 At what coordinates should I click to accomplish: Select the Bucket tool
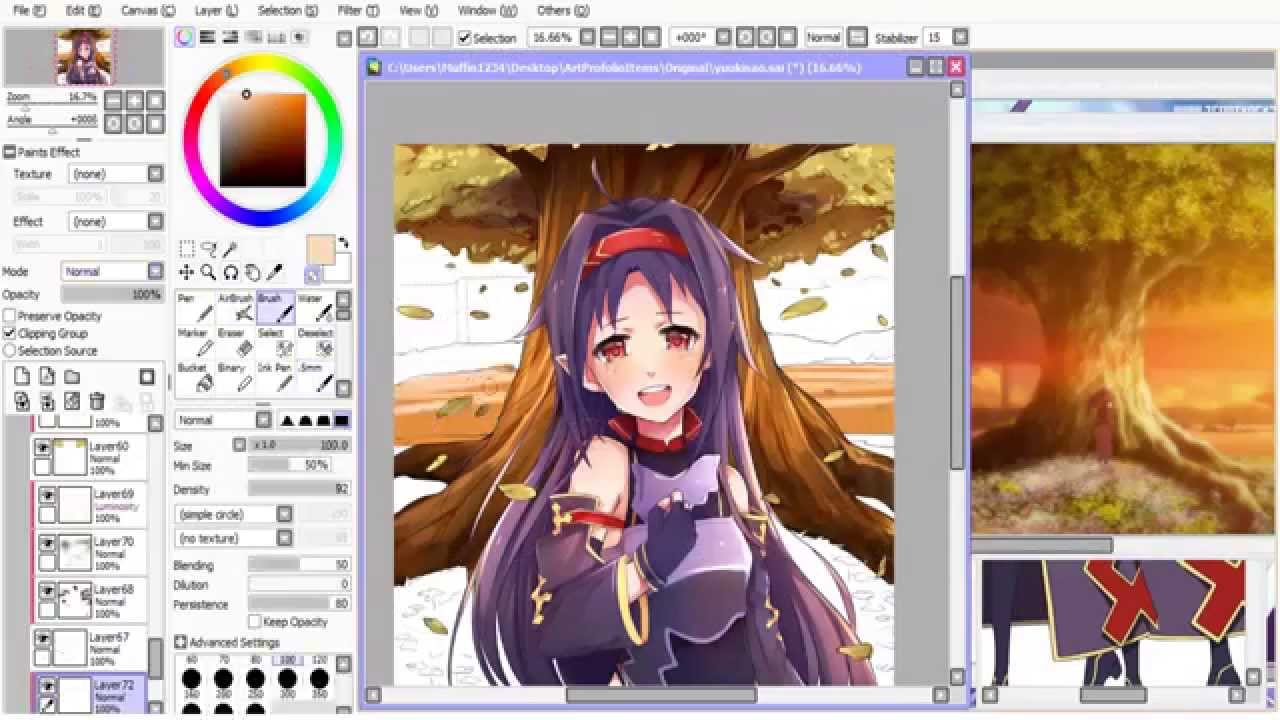point(195,377)
